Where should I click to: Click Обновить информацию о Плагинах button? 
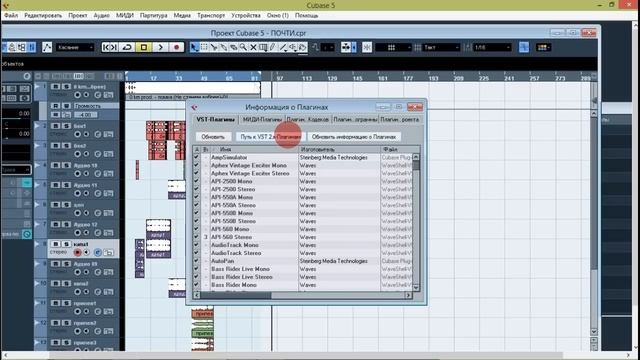click(354, 137)
